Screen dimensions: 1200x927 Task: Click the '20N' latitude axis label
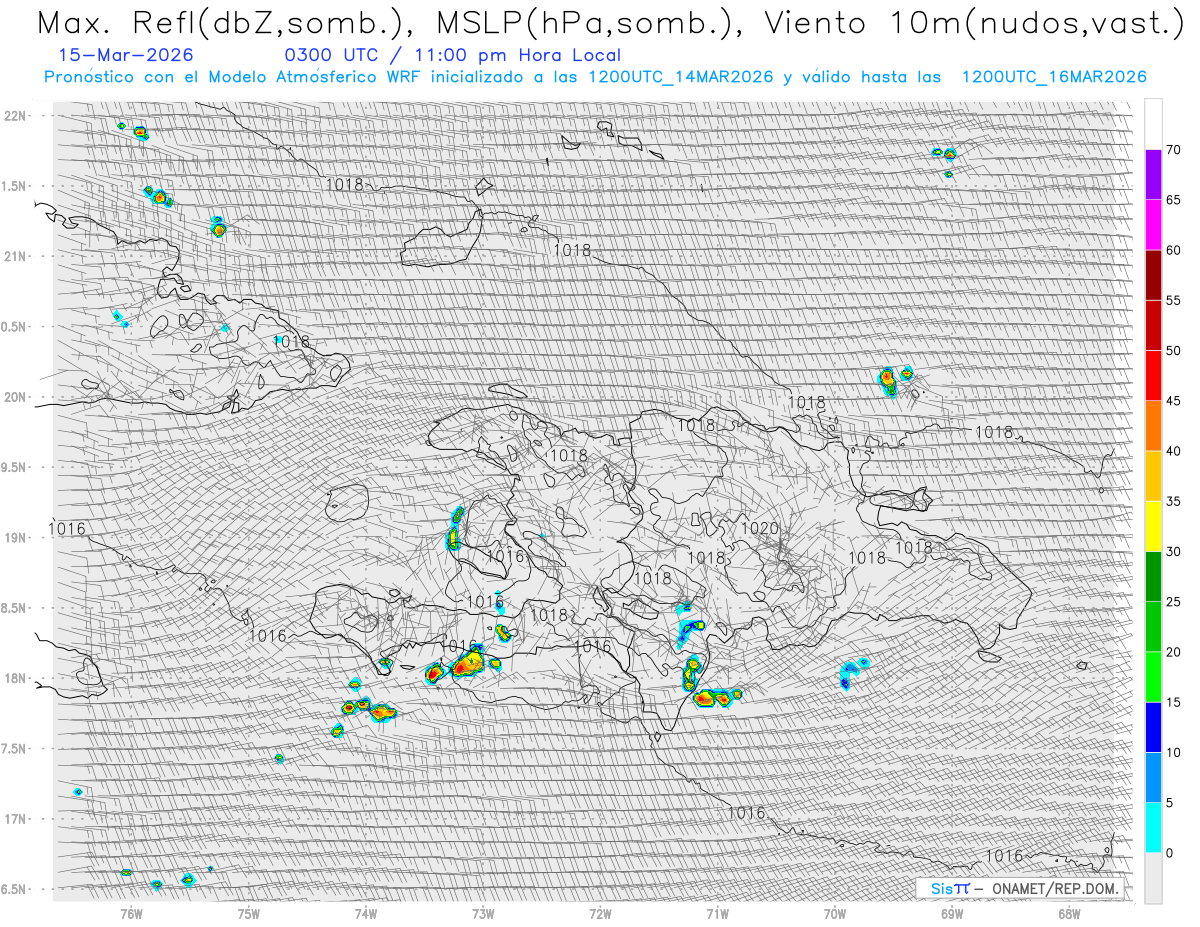tap(16, 397)
